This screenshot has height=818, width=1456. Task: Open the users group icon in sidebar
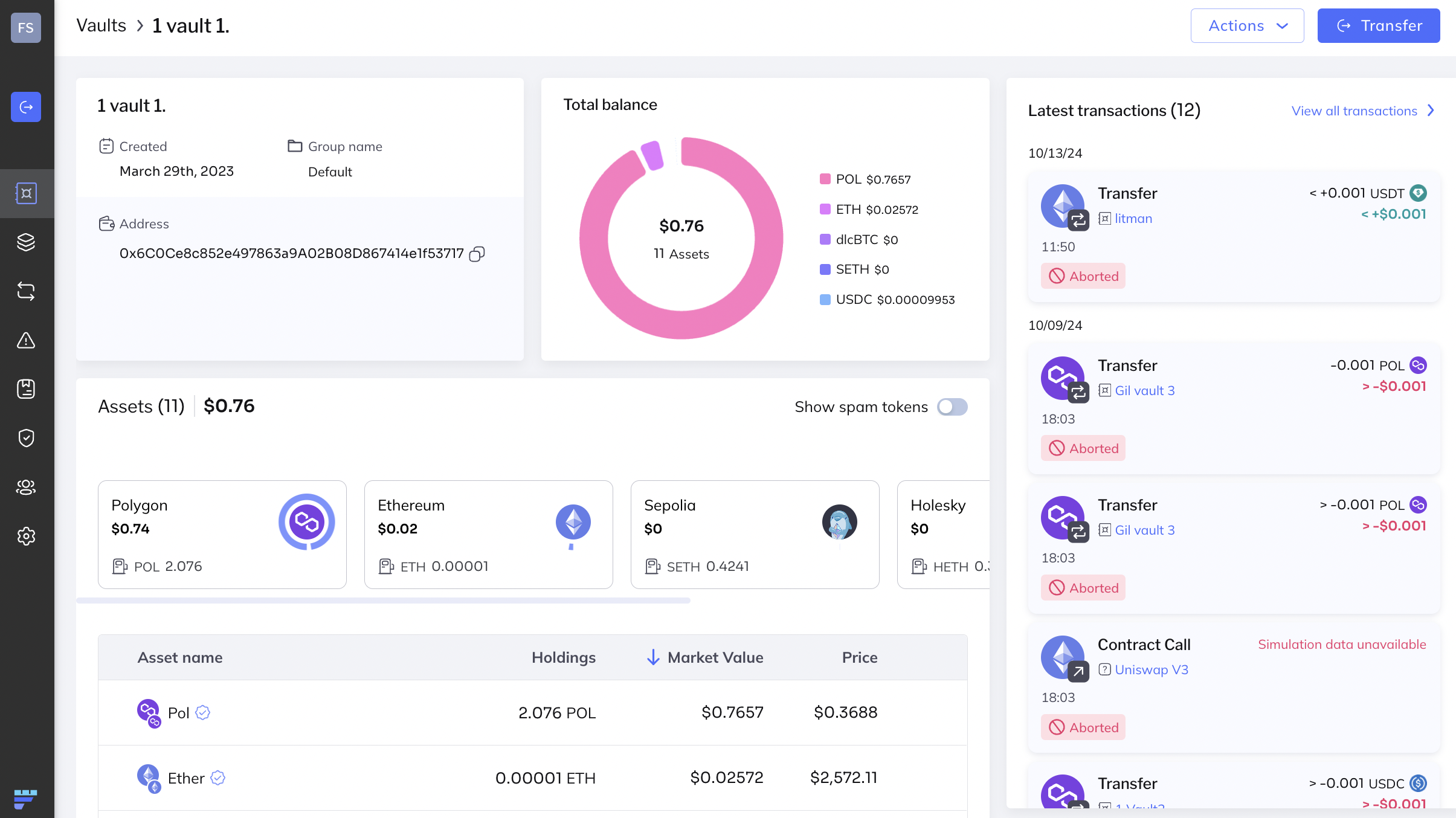(x=26, y=487)
